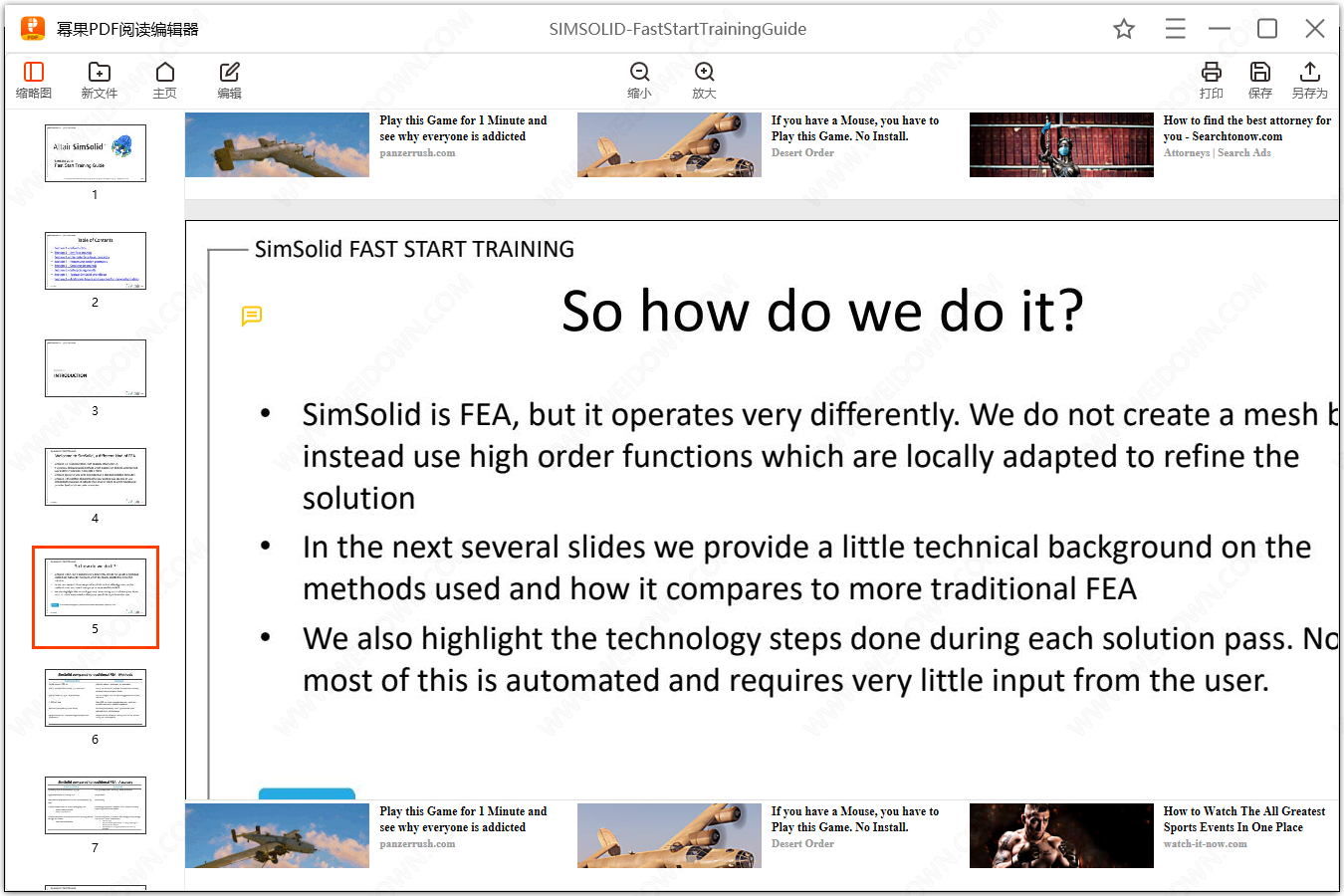The height and width of the screenshot is (896, 1344).
Task: Open bottom ad 'Play this Game for 1 Minute'
Action: 463,819
